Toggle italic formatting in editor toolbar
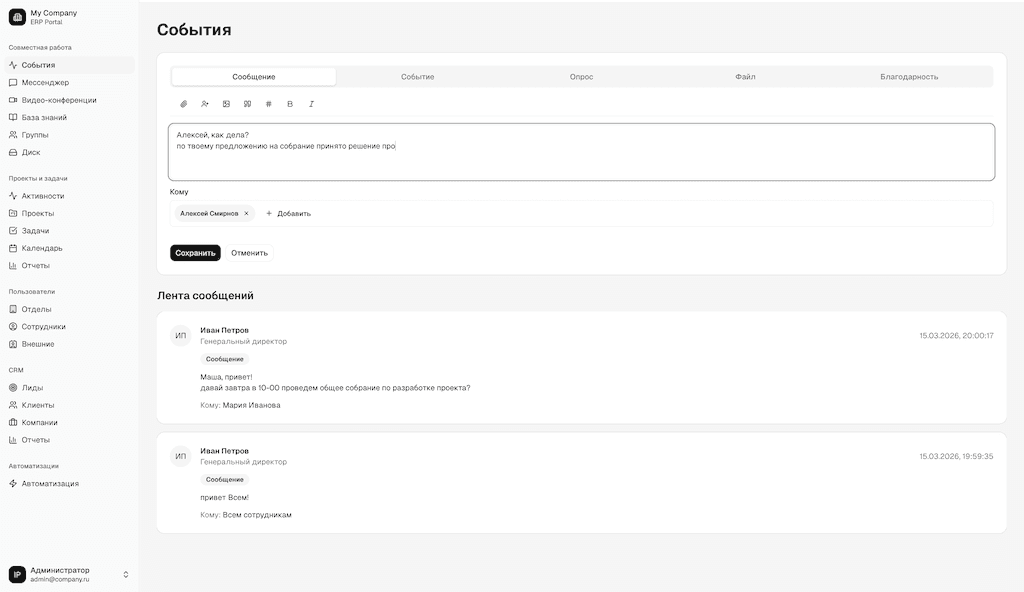This screenshot has width=1024, height=592. pos(311,104)
